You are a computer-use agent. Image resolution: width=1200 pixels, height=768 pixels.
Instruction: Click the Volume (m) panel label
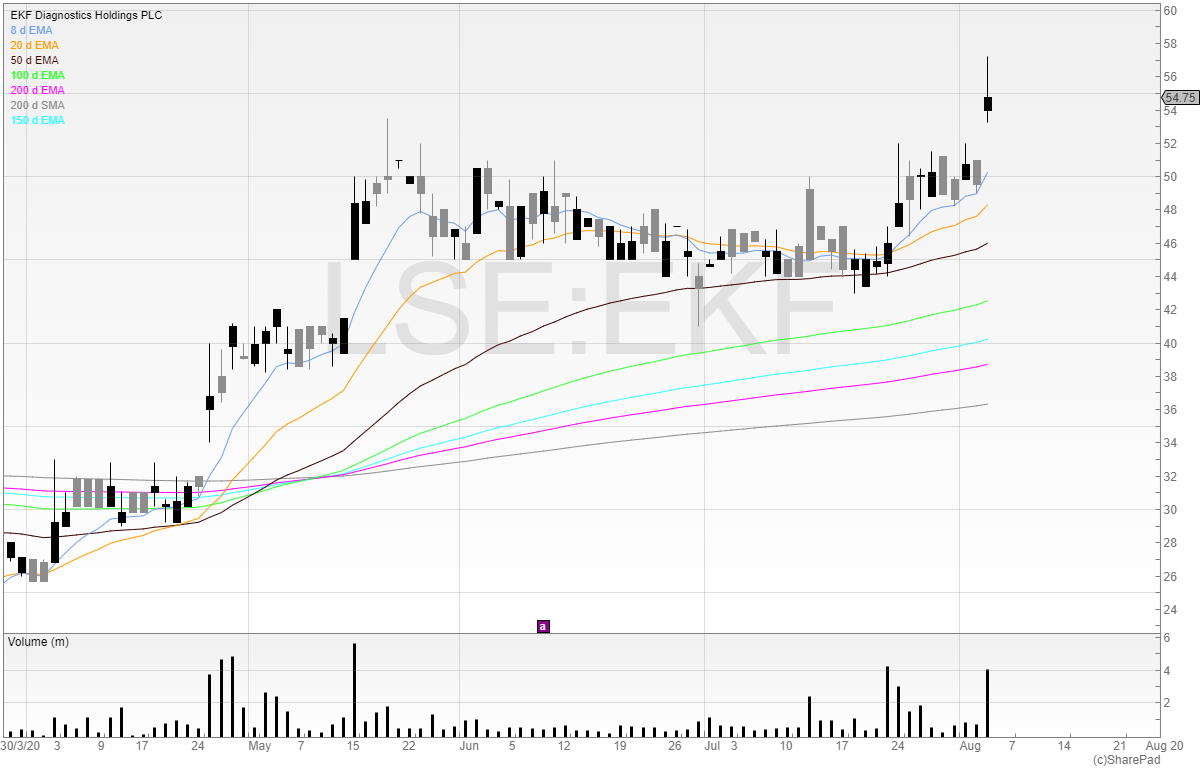click(38, 641)
